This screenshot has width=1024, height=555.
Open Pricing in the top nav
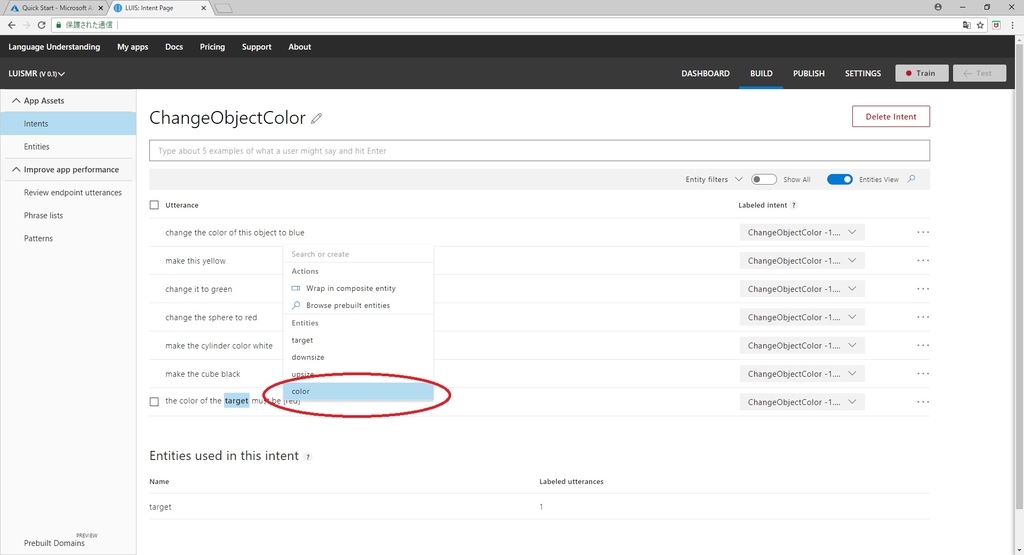212,47
